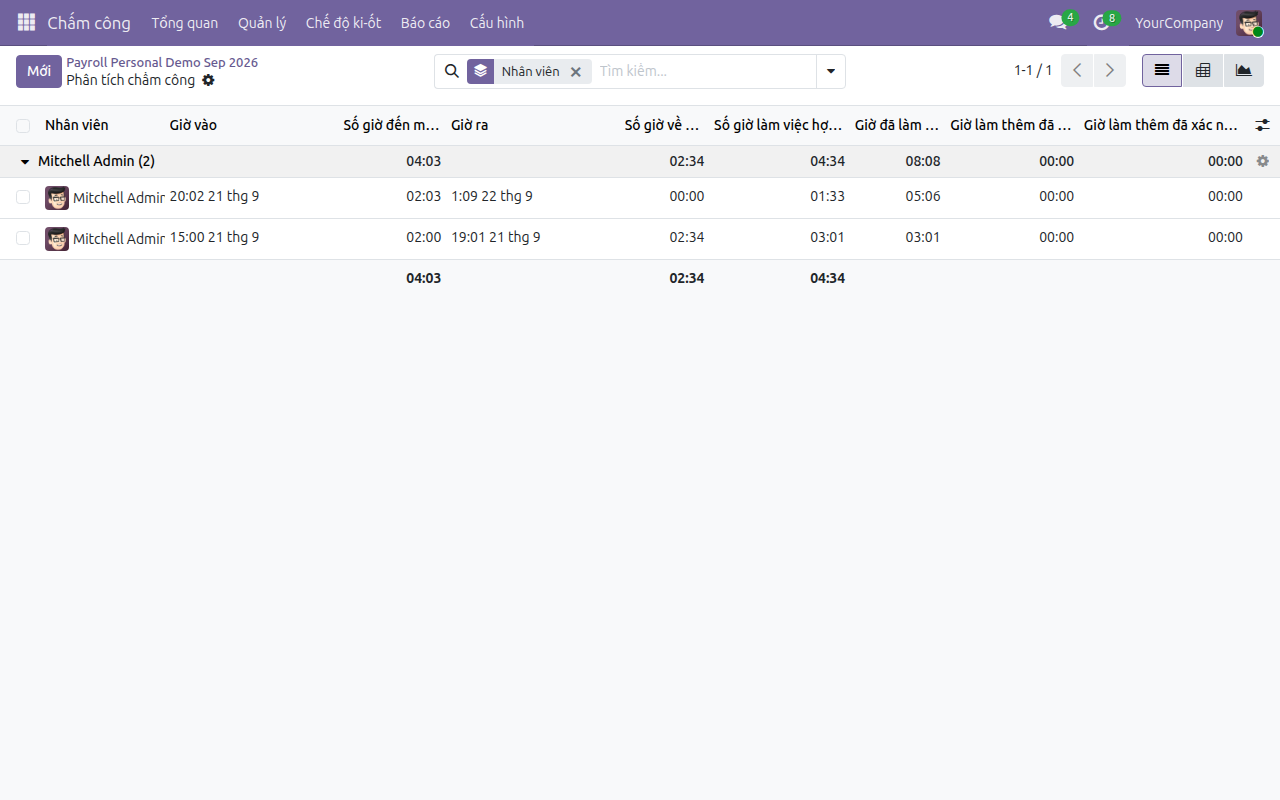This screenshot has height=800, width=1280.
Task: Open the Báo cáo menu
Action: coord(425,22)
